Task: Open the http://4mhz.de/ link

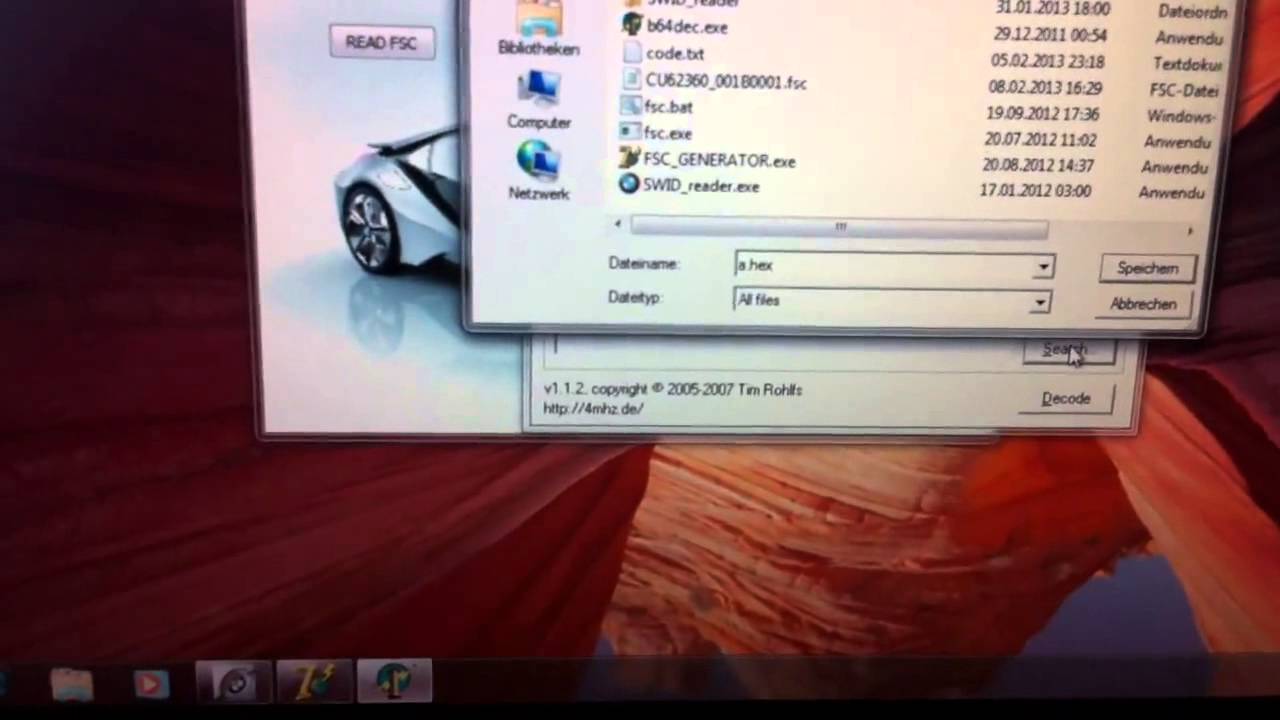Action: 593,409
